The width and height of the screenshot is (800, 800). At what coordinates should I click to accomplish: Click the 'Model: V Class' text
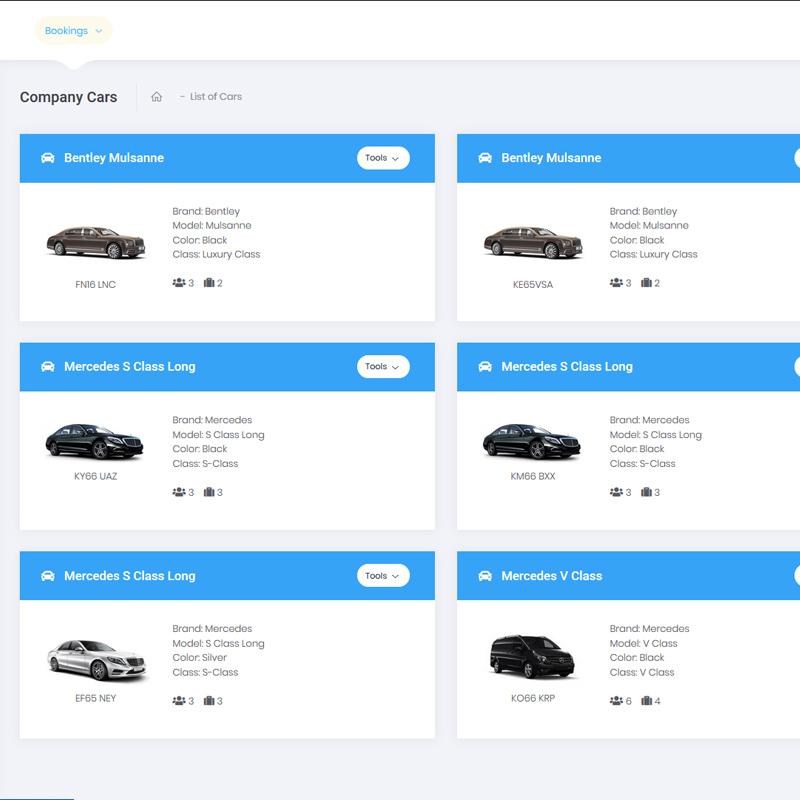(x=643, y=643)
